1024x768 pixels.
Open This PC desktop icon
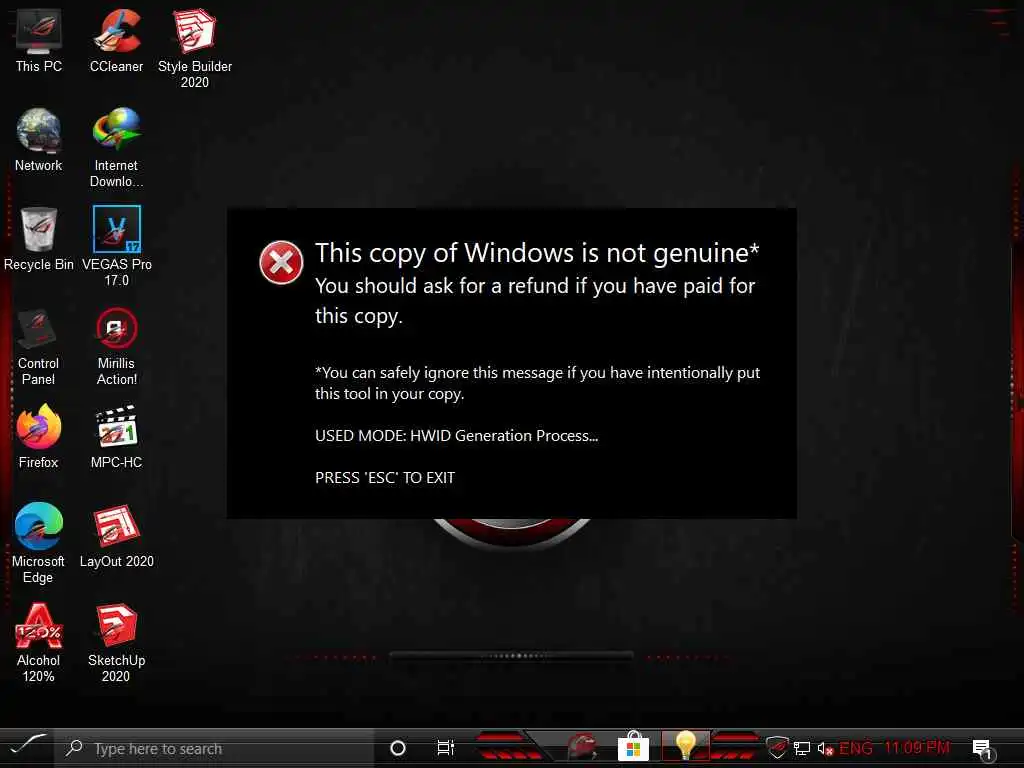39,40
